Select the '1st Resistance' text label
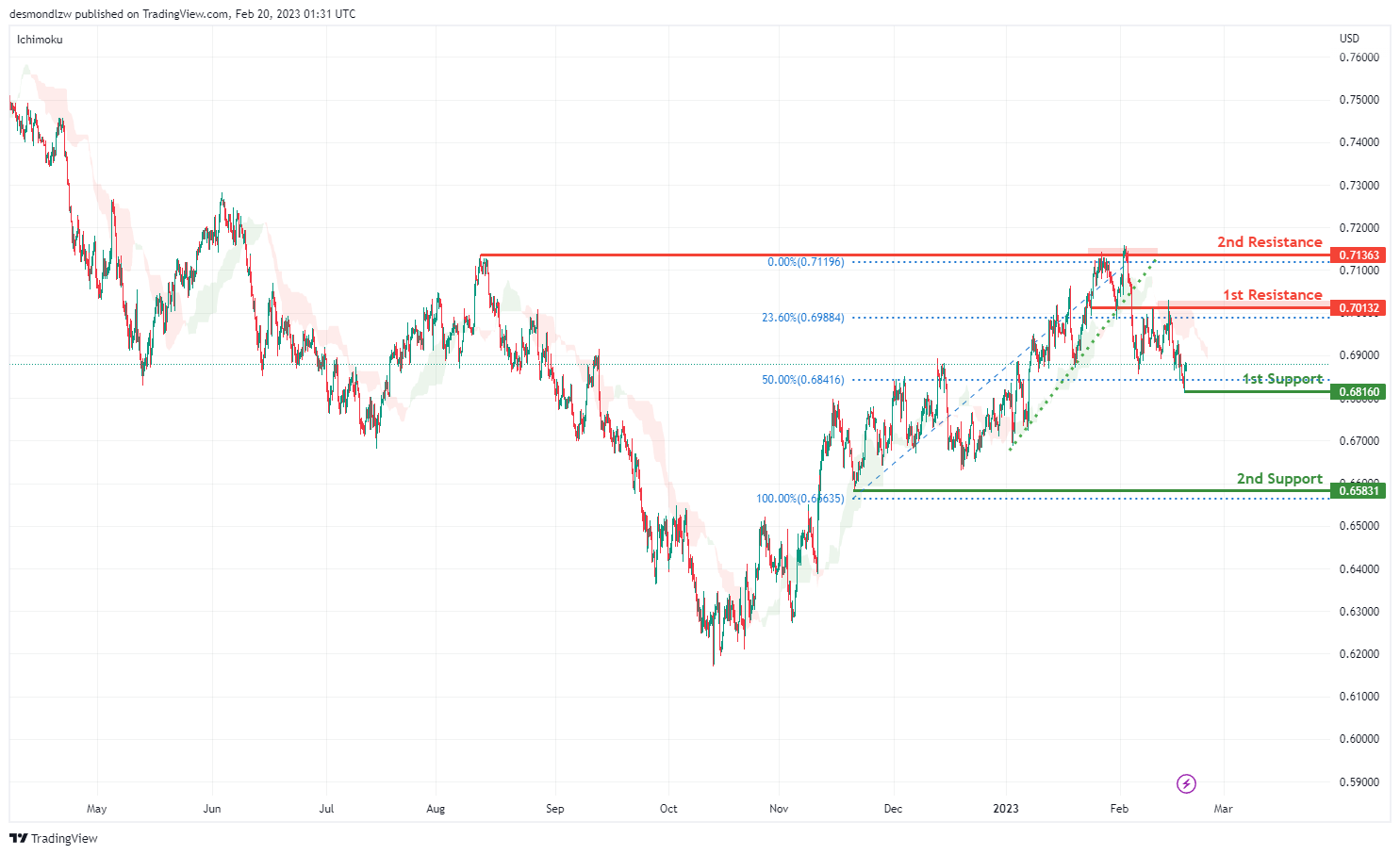This screenshot has height=855, width=1400. click(x=1272, y=295)
